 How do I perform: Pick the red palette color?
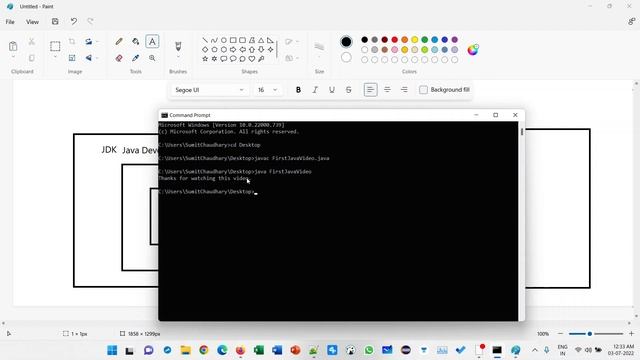pos(394,40)
